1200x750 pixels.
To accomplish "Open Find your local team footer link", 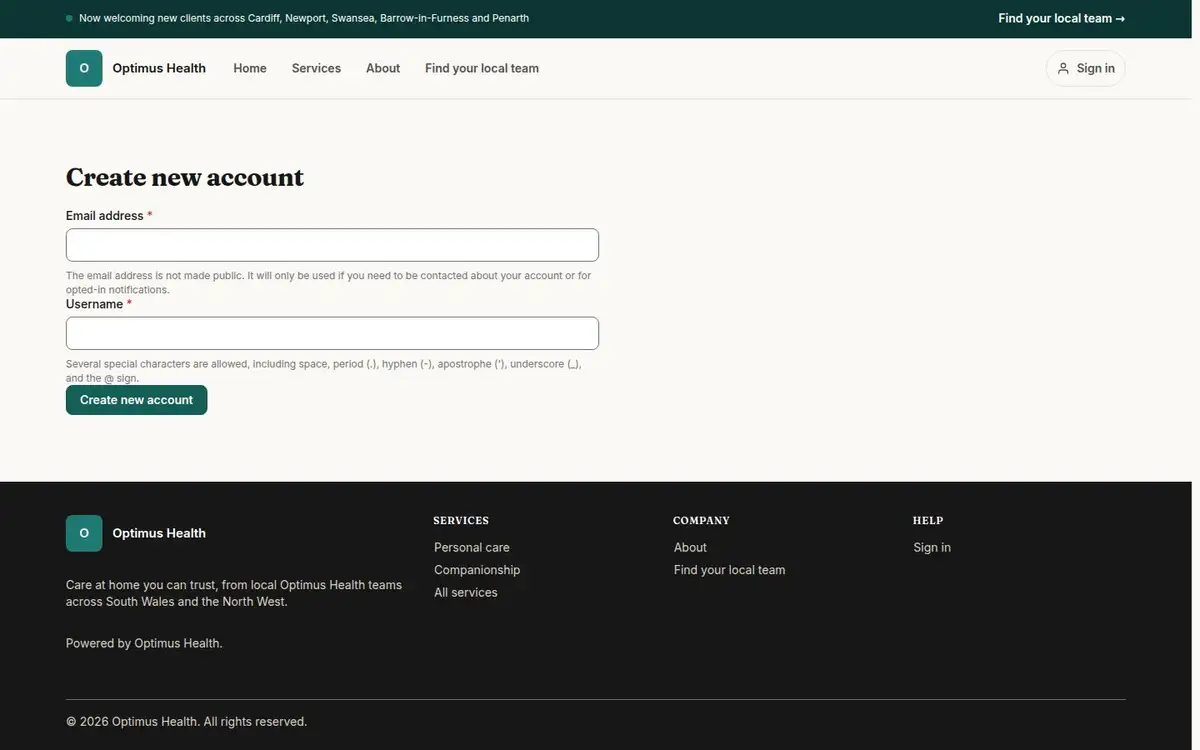I will [730, 570].
